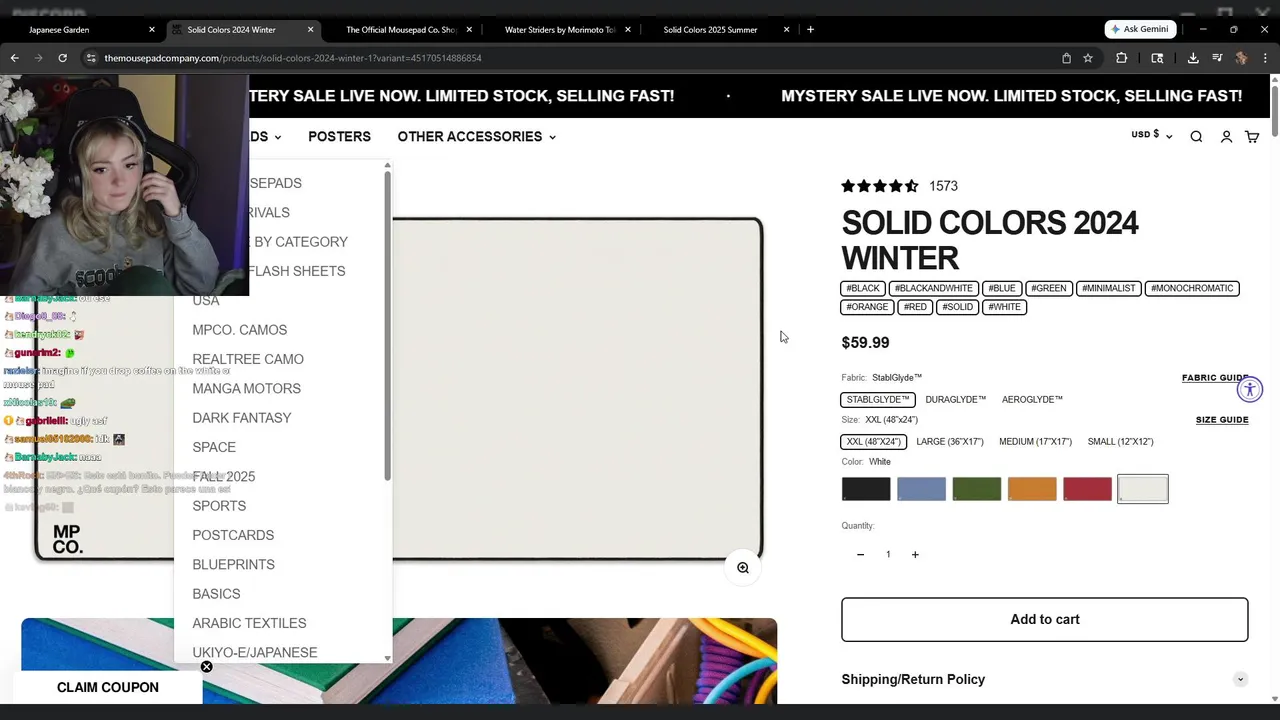Image resolution: width=1280 pixels, height=720 pixels.
Task: Expand the USD currency selector
Action: coord(1151,135)
